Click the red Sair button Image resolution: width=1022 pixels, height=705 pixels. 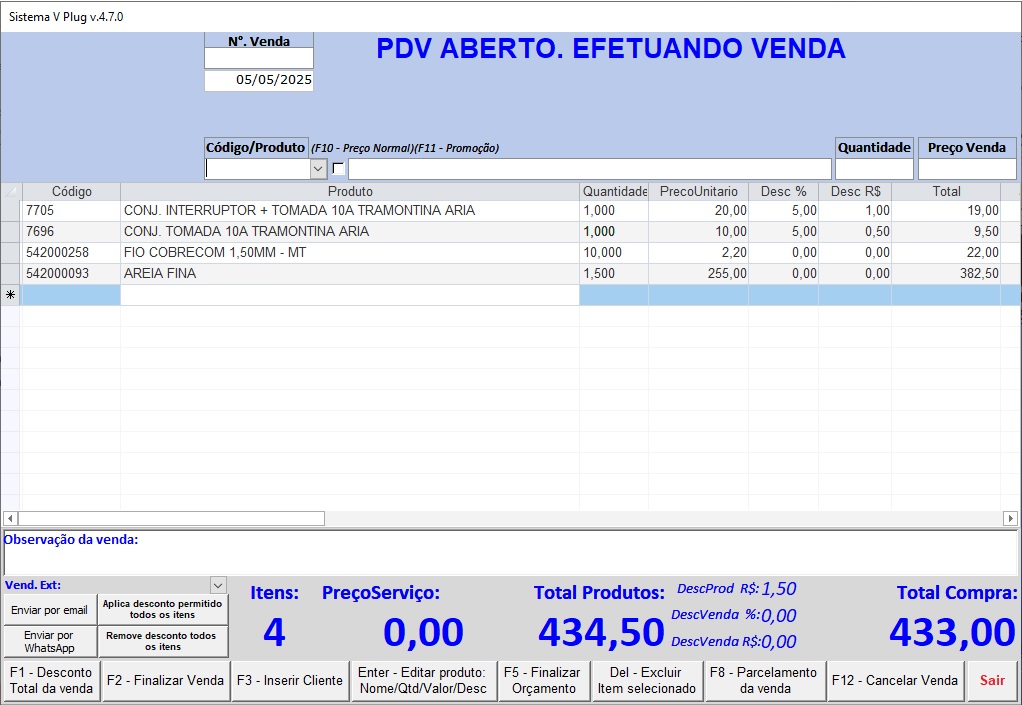(x=992, y=681)
